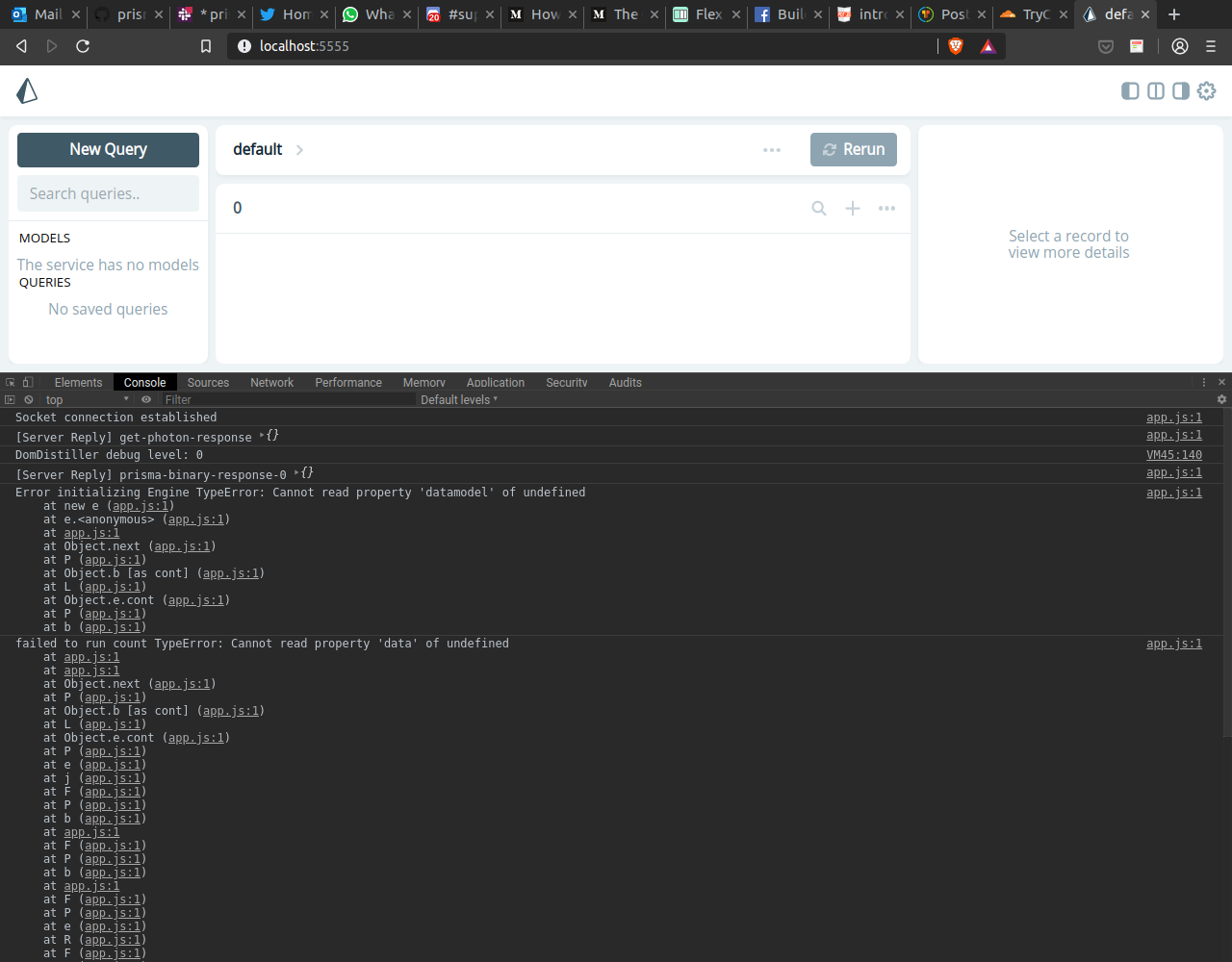Create a live expression with the eye icon
This screenshot has width=1232, height=962.
pos(146,399)
